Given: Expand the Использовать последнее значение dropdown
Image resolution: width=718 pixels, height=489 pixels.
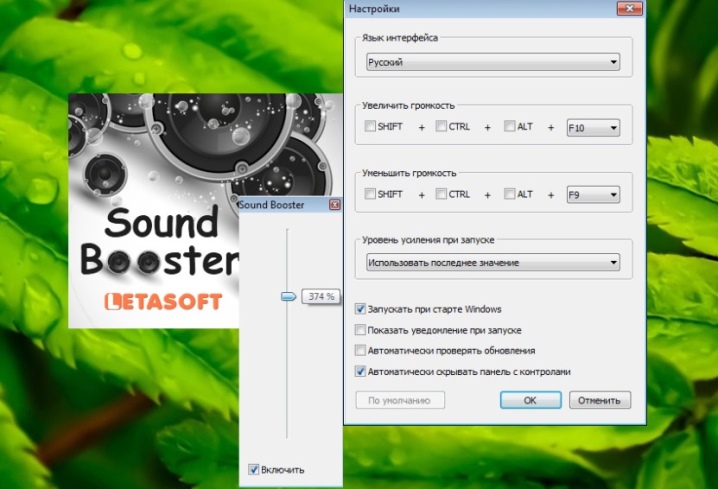Looking at the screenshot, I should pyautogui.click(x=493, y=262).
